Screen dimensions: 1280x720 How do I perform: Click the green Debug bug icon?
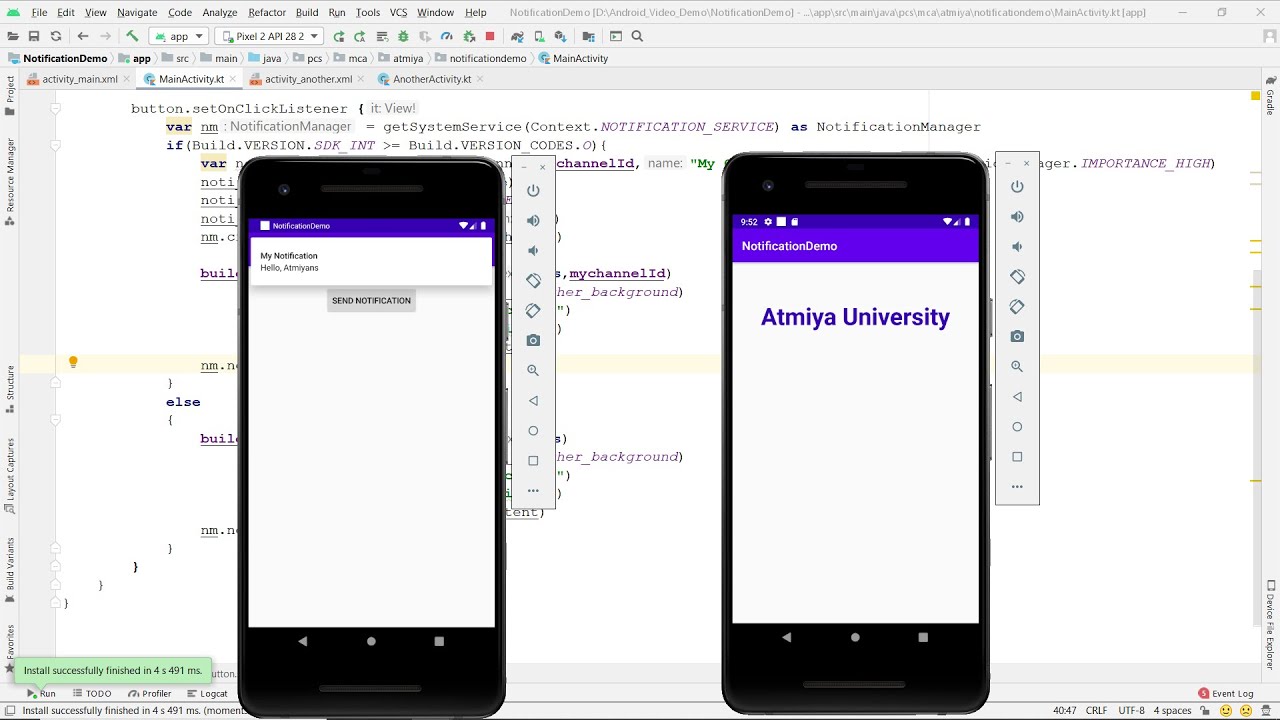coord(403,36)
